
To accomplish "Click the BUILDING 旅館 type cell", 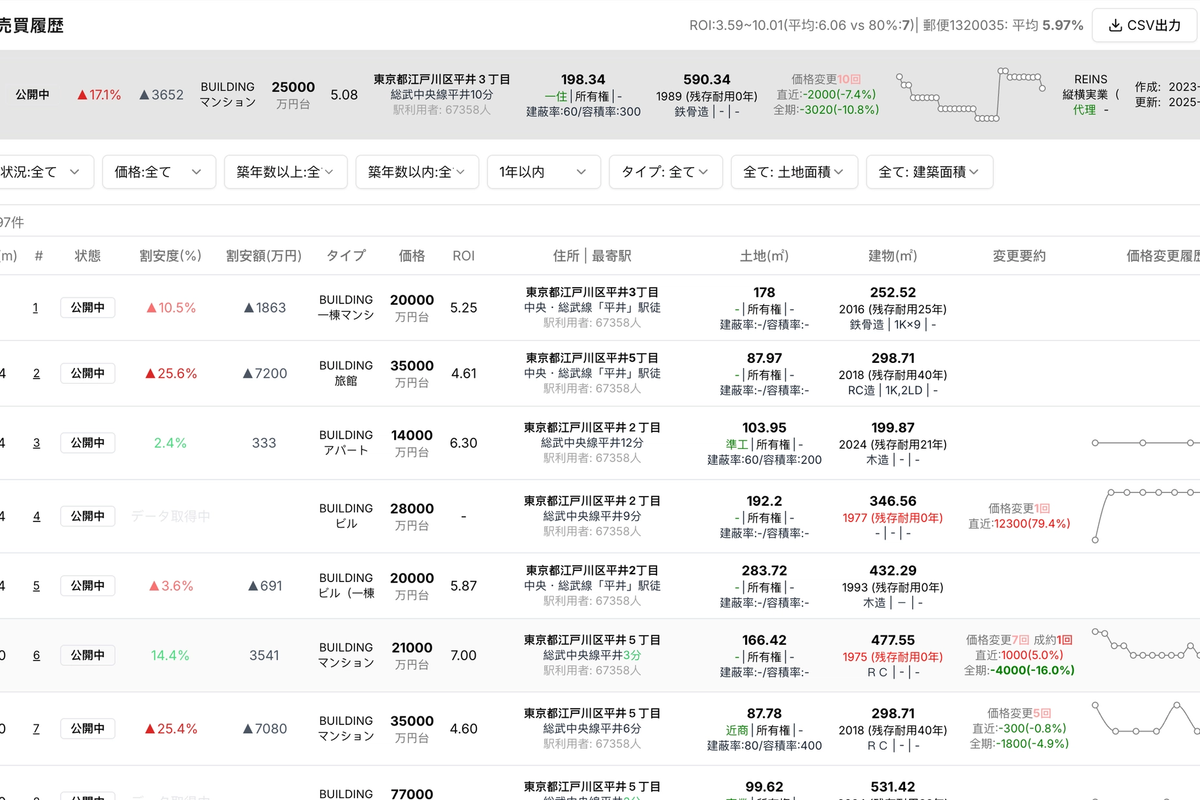I will (x=346, y=373).
